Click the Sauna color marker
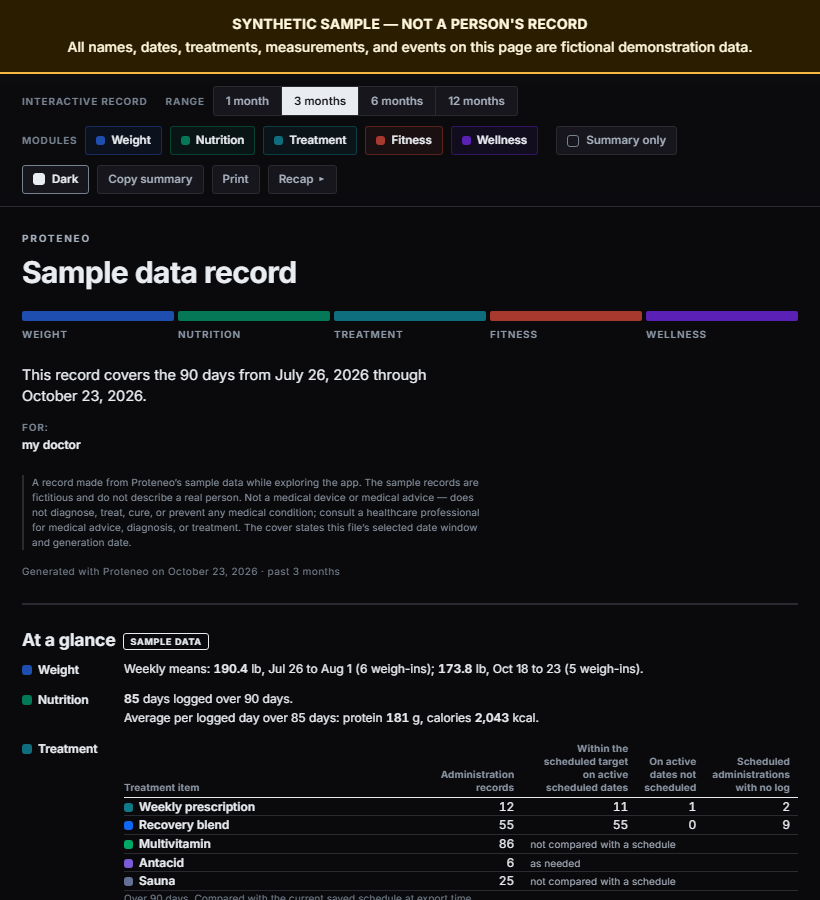The image size is (820, 900). click(x=129, y=881)
